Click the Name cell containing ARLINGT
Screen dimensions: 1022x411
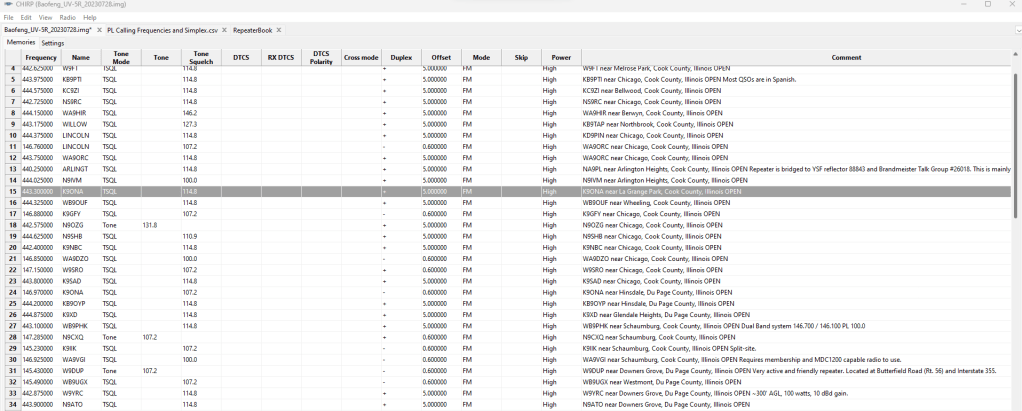point(80,169)
